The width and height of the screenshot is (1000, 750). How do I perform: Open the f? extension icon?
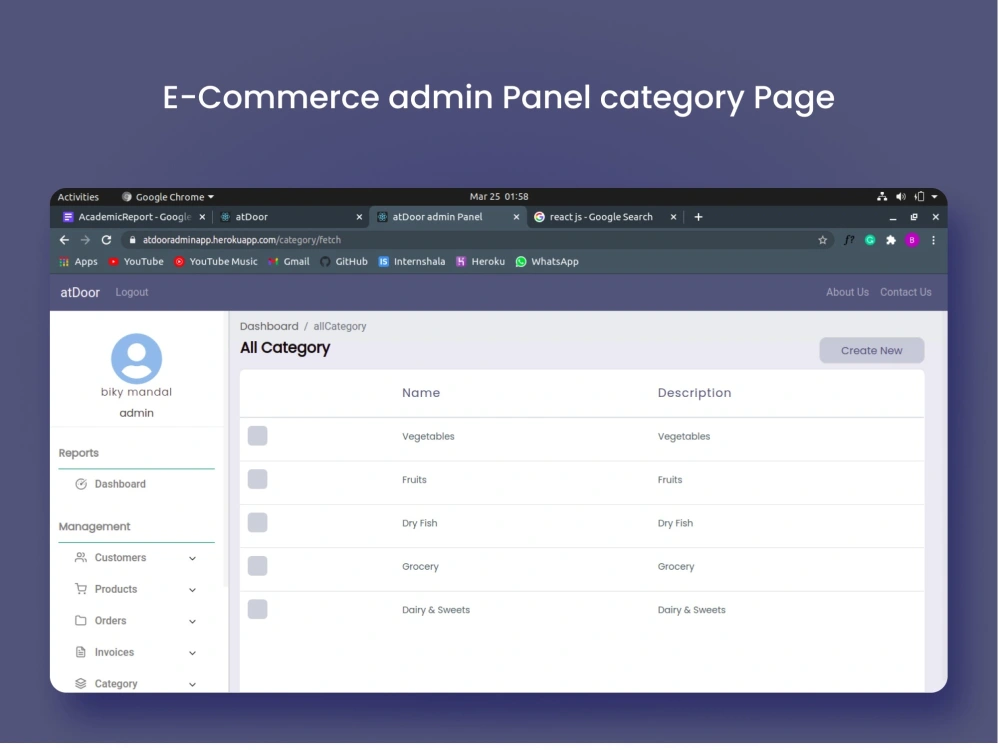pyautogui.click(x=849, y=240)
